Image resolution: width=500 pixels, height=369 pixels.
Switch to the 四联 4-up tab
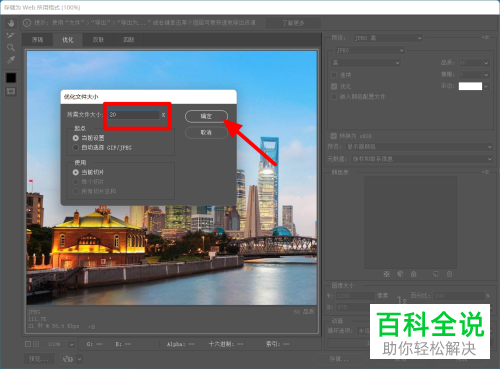[129, 40]
